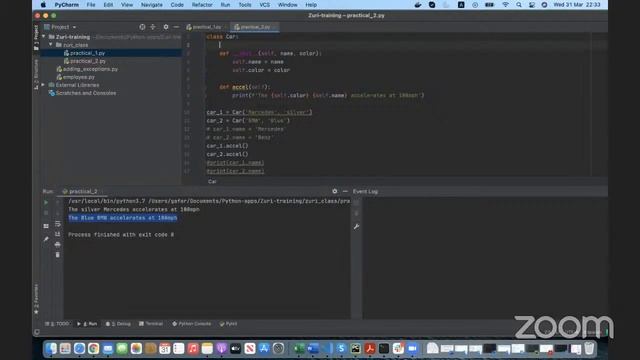Open the Tools menu
640x360 pixels.
(x=245, y=5)
